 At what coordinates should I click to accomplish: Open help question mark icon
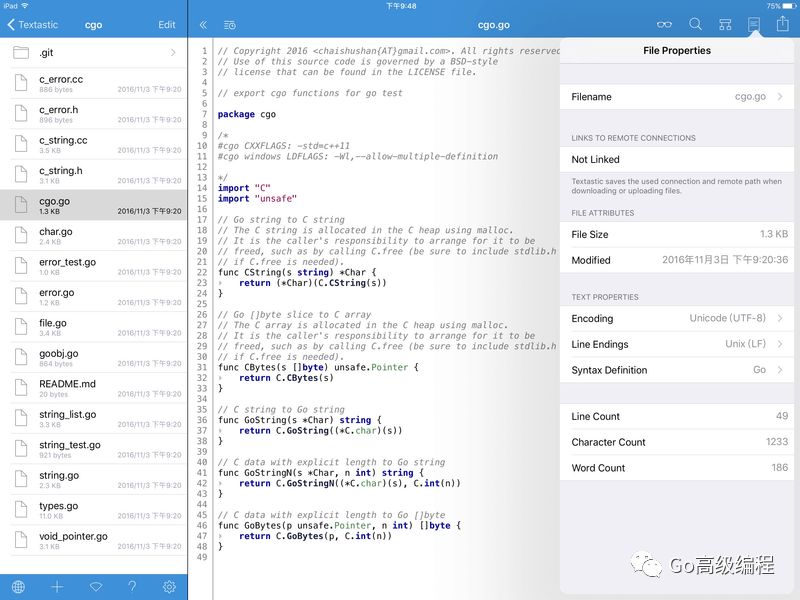click(132, 587)
